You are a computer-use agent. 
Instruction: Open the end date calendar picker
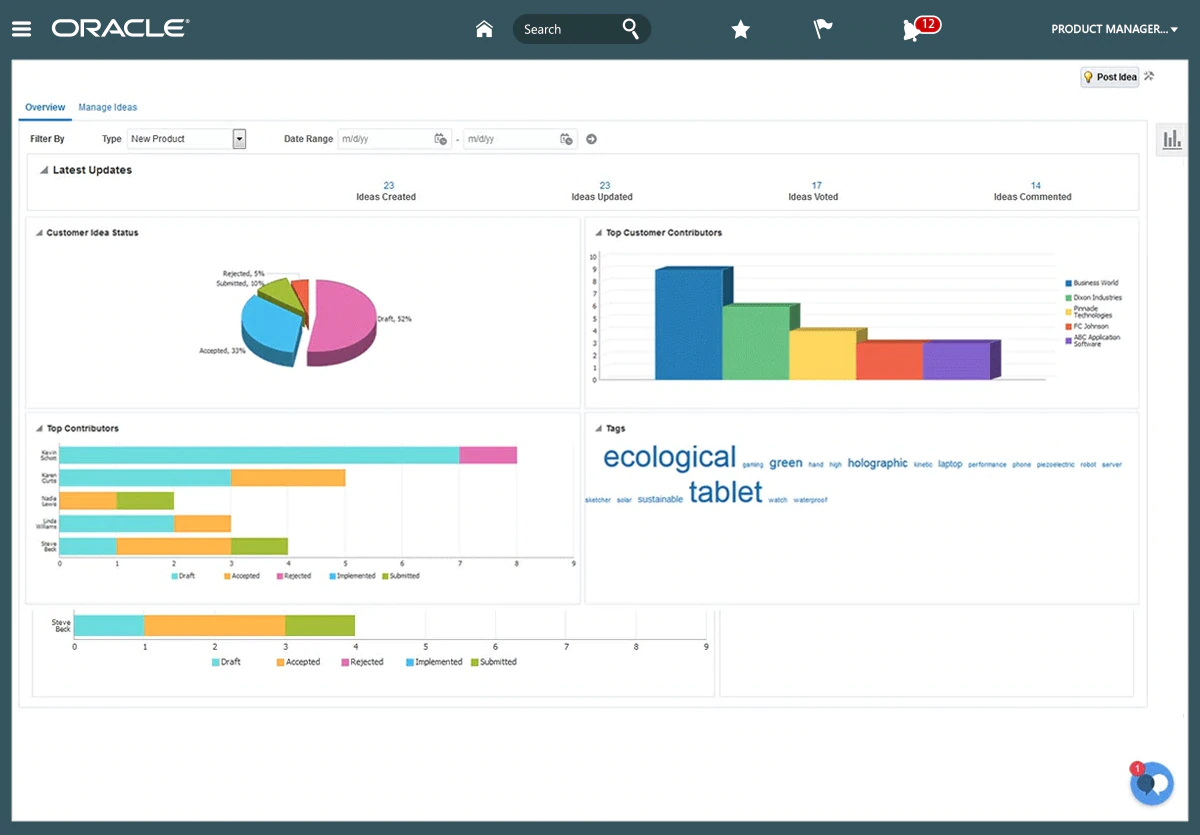[x=567, y=139]
